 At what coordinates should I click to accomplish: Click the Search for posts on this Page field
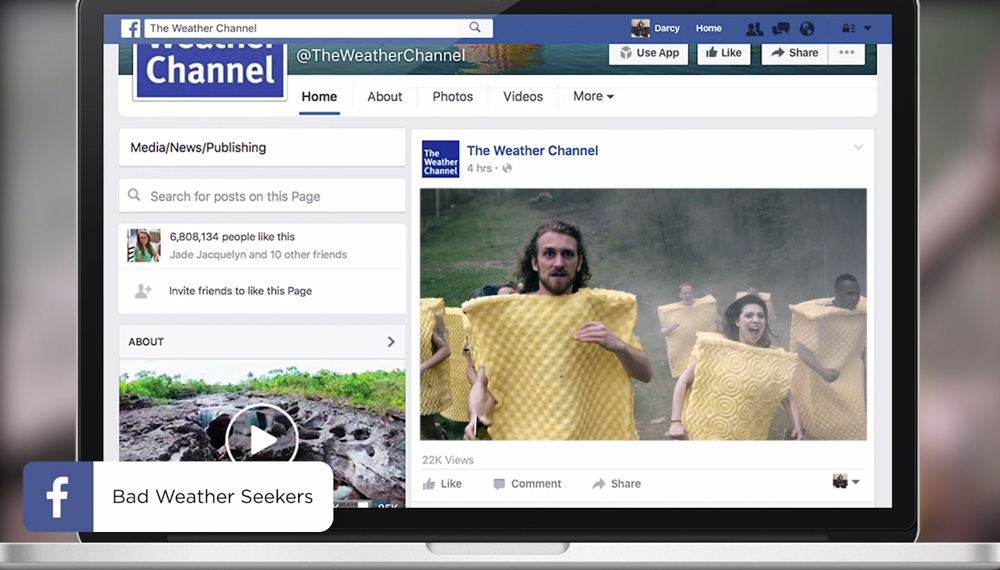[262, 196]
